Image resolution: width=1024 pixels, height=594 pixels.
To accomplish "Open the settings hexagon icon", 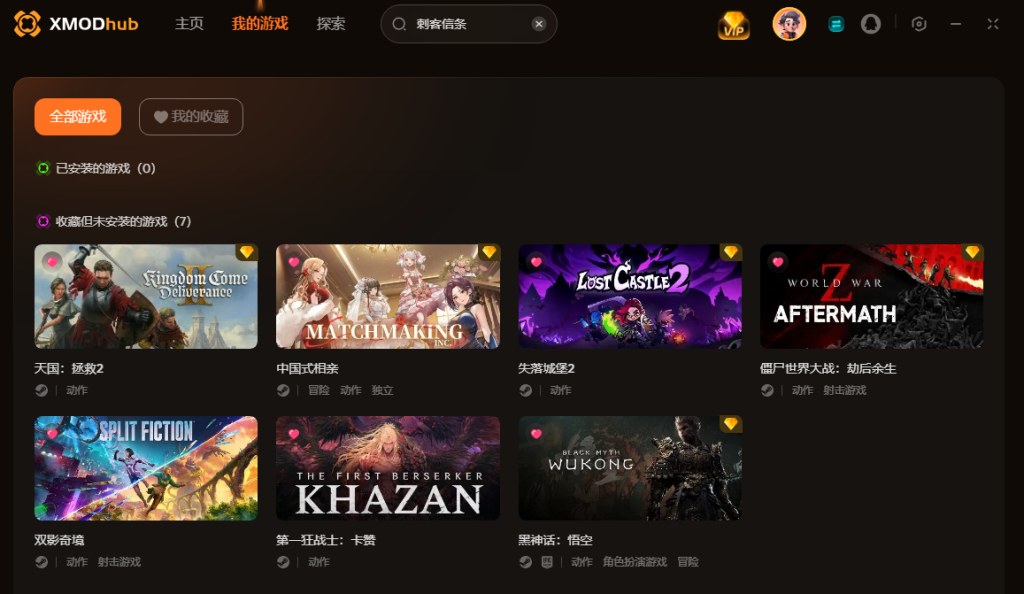I will tap(919, 24).
